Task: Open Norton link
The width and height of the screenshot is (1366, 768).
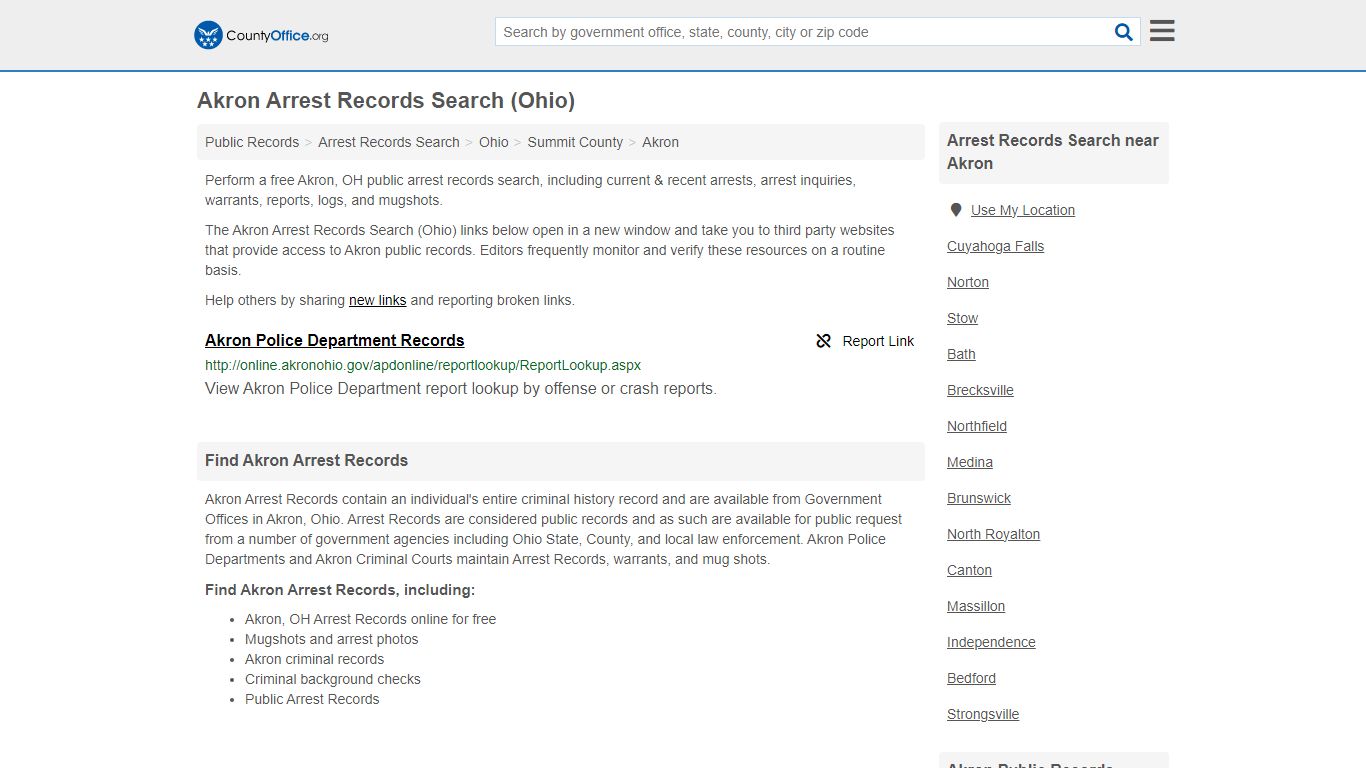Action: point(968,282)
